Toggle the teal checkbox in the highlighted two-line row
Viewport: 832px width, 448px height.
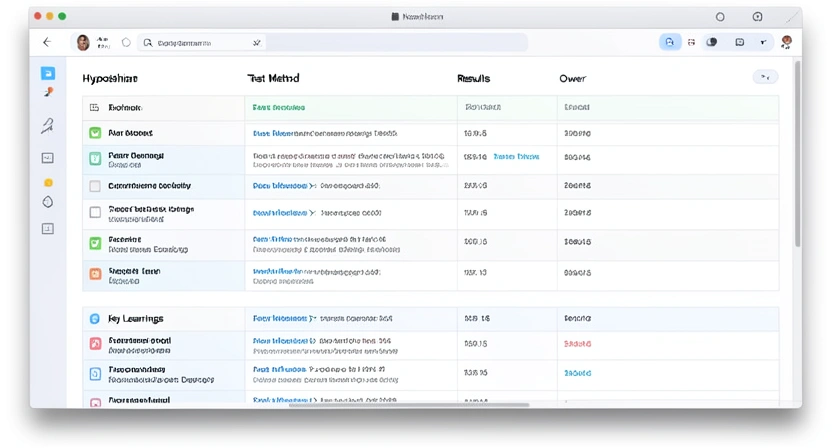coord(95,158)
